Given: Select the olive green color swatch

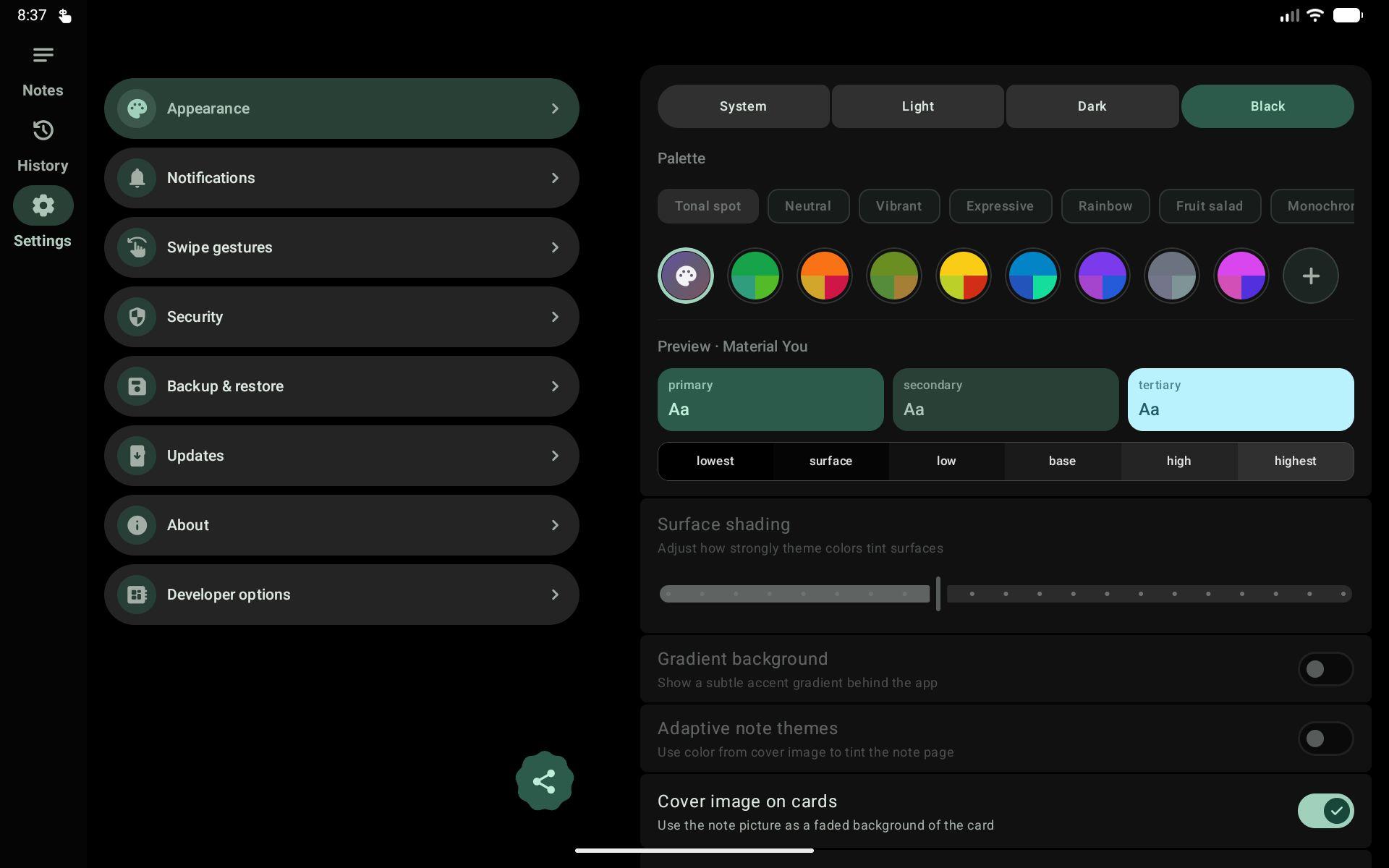Looking at the screenshot, I should pos(893,276).
